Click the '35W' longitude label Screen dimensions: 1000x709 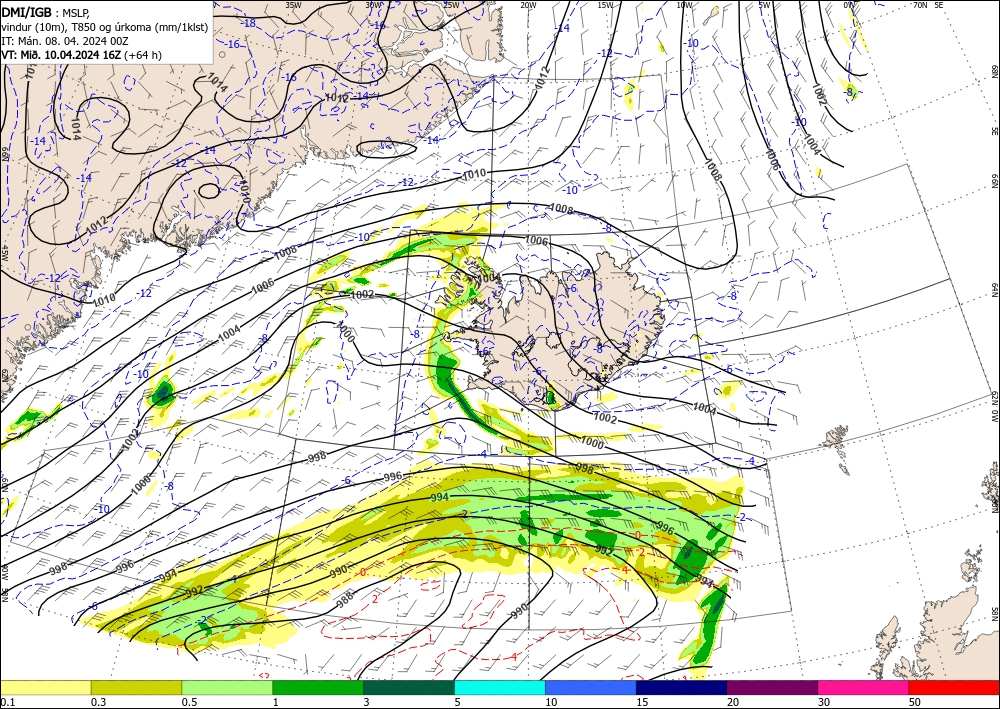pyautogui.click(x=293, y=5)
